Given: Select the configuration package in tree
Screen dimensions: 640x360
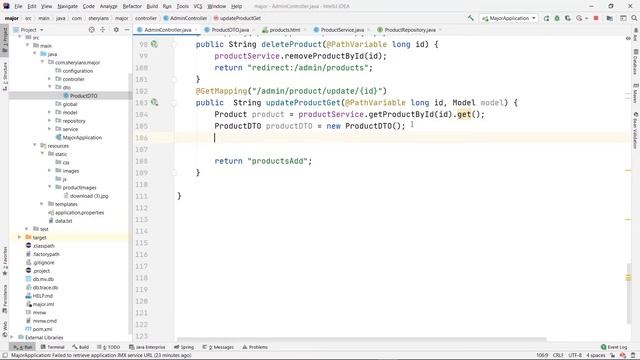Looking at the screenshot, I should pos(74,71).
